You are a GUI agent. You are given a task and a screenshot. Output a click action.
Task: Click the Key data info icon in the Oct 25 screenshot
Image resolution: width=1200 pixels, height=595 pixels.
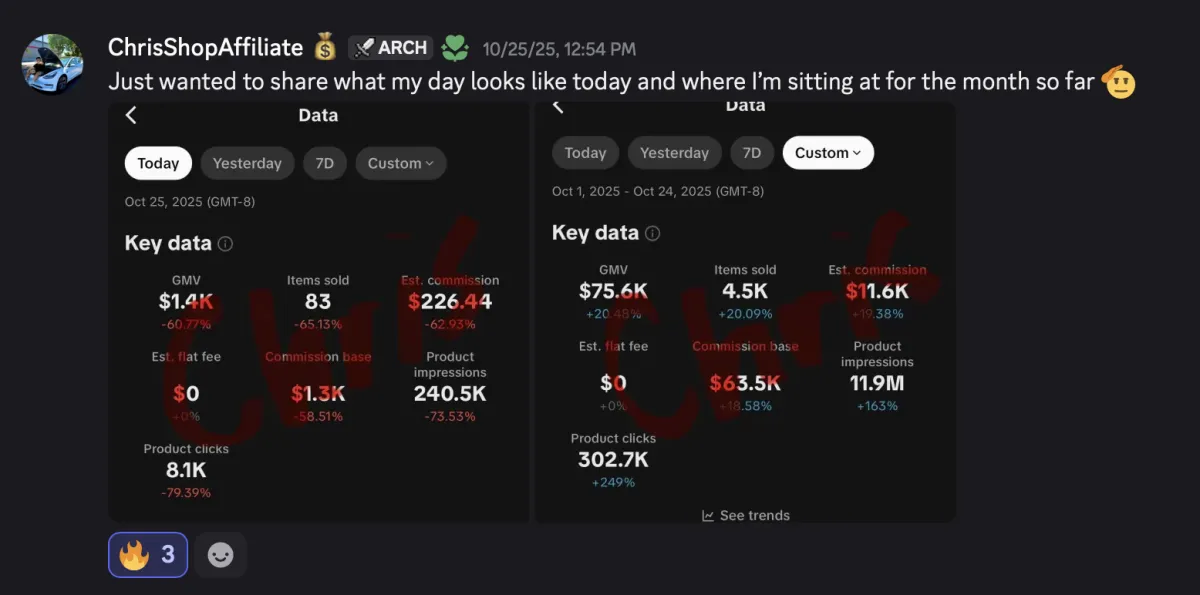[x=226, y=243]
